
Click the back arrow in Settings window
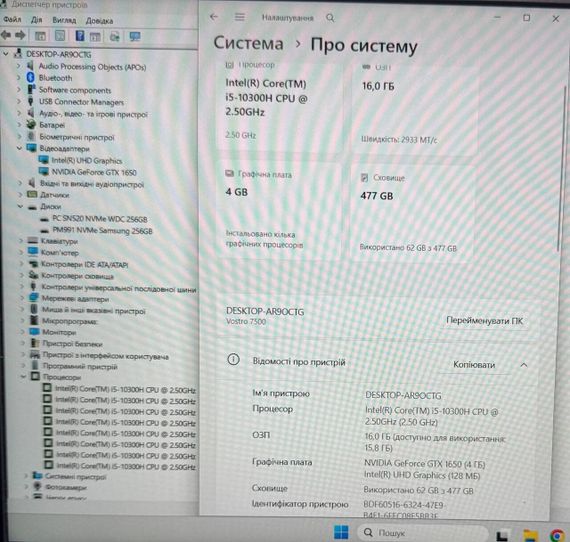(x=214, y=17)
